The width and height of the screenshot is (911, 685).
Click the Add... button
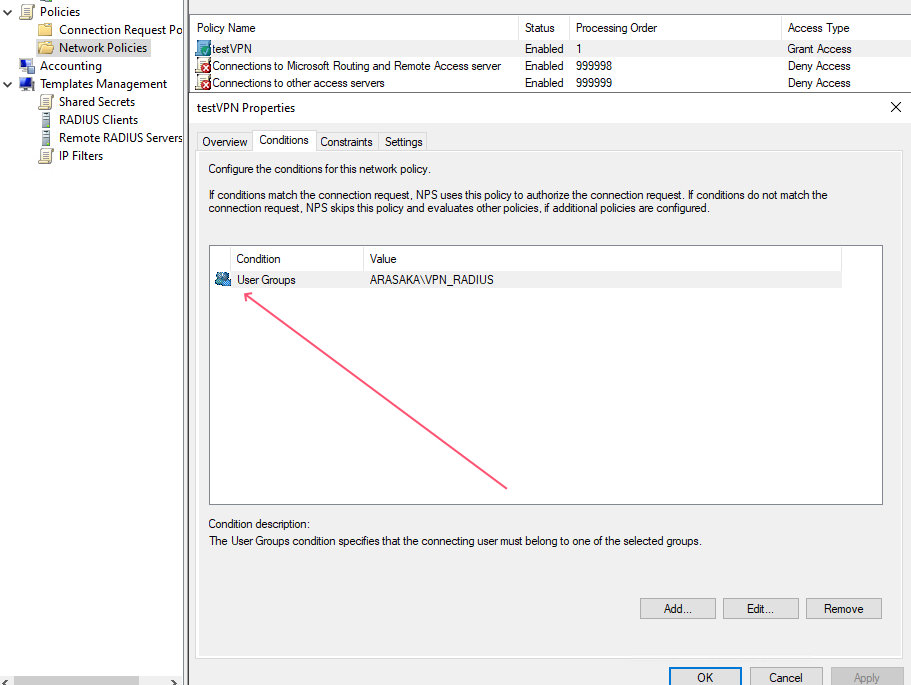tap(677, 608)
